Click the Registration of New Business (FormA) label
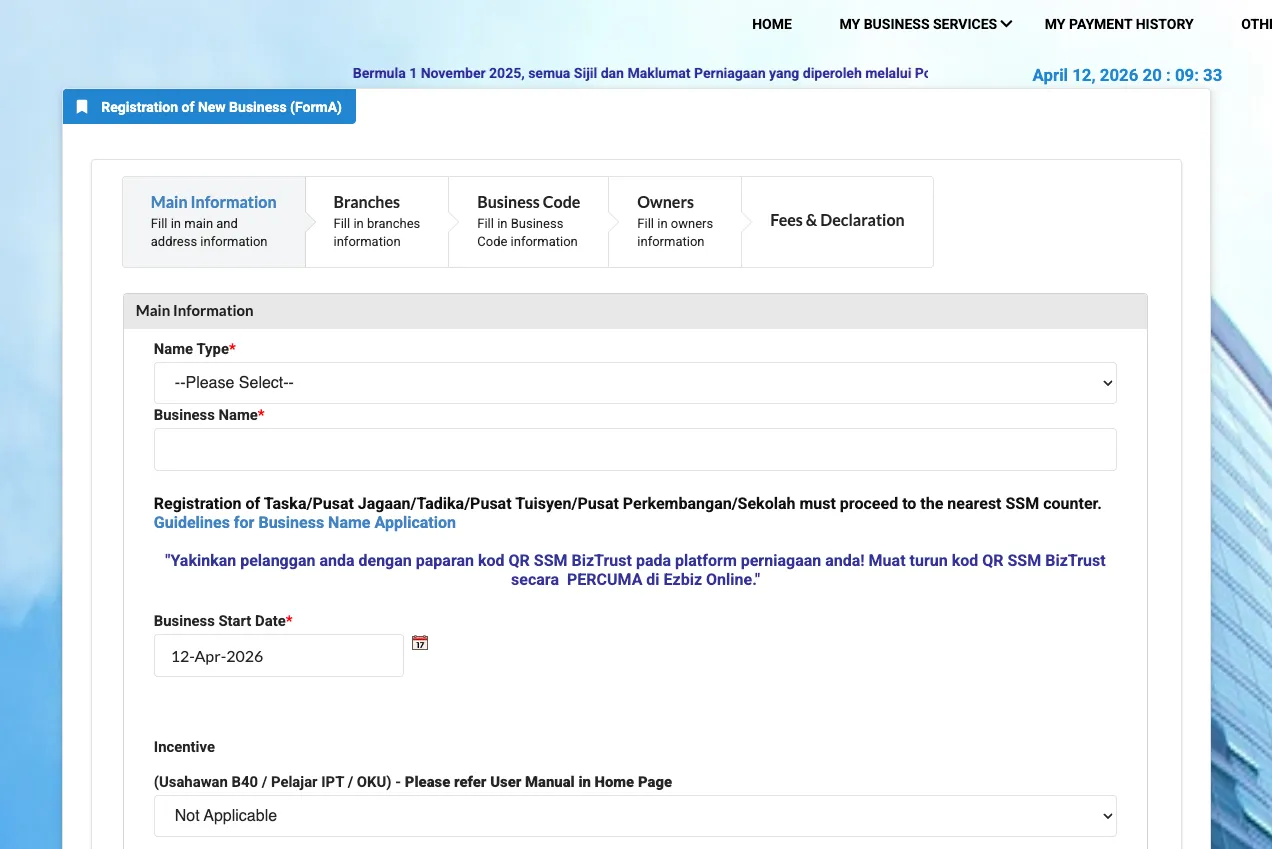1272x849 pixels. coord(221,107)
